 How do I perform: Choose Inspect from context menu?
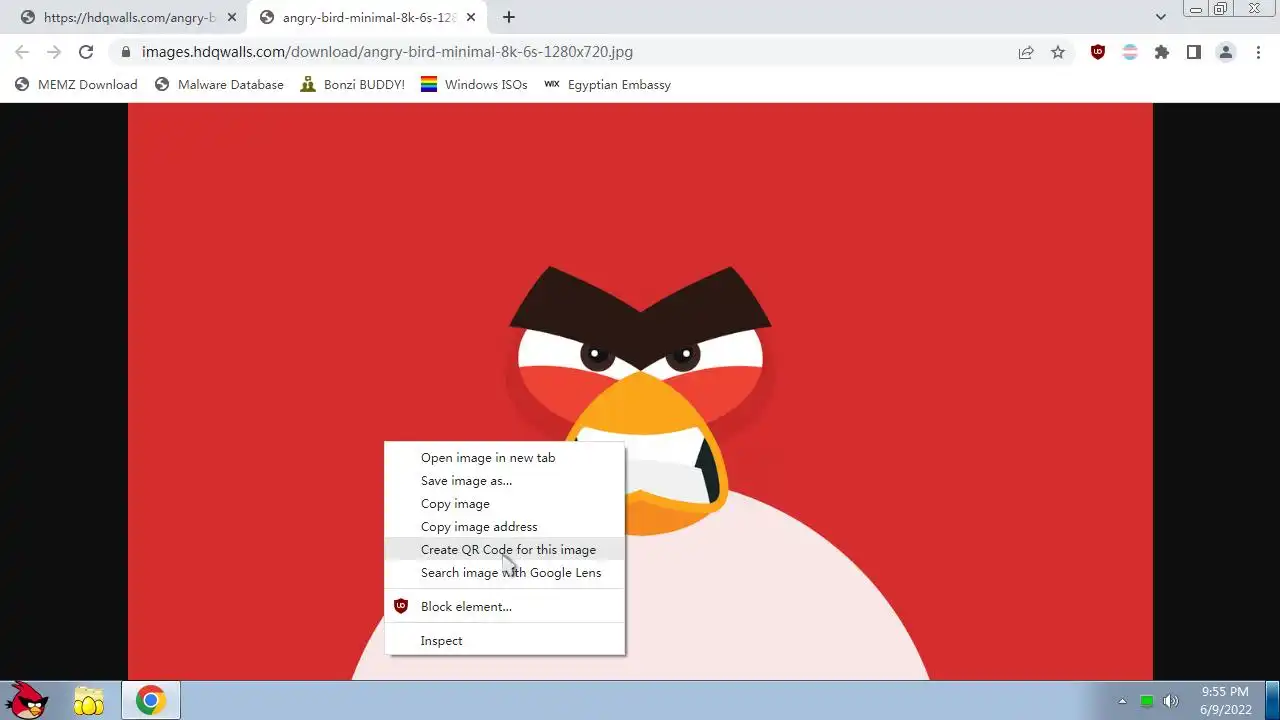click(505, 641)
